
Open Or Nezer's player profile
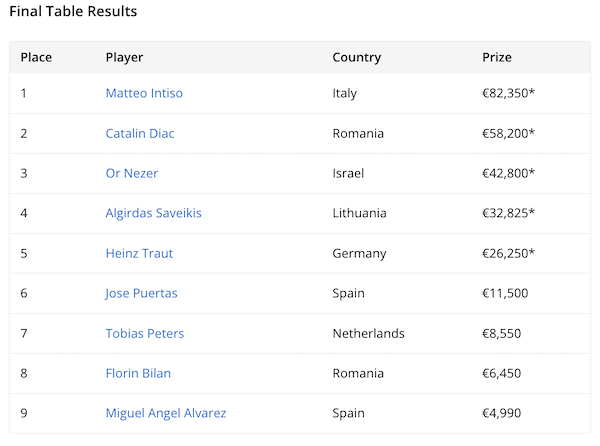[132, 173]
